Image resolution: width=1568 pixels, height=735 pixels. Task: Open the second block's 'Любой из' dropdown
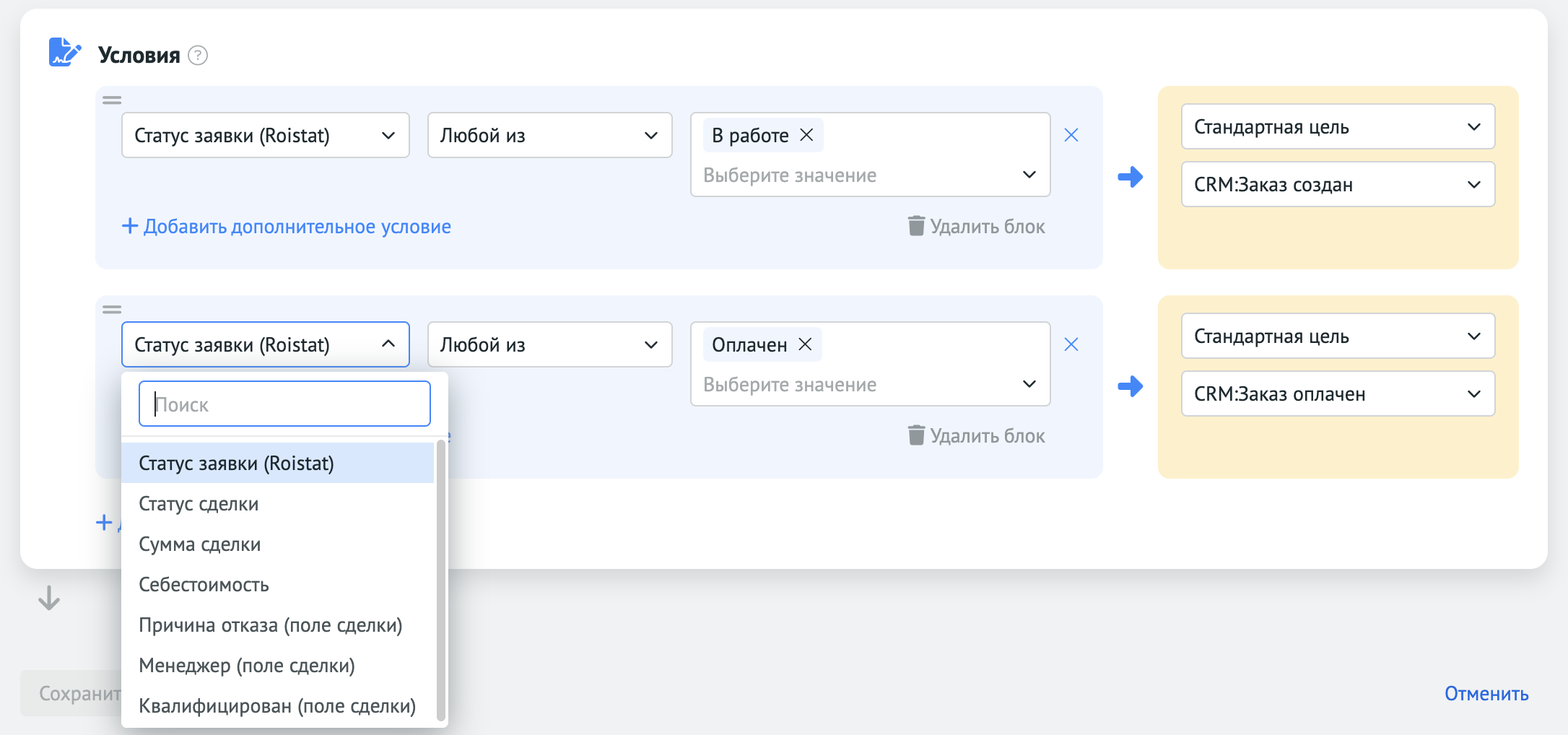550,344
